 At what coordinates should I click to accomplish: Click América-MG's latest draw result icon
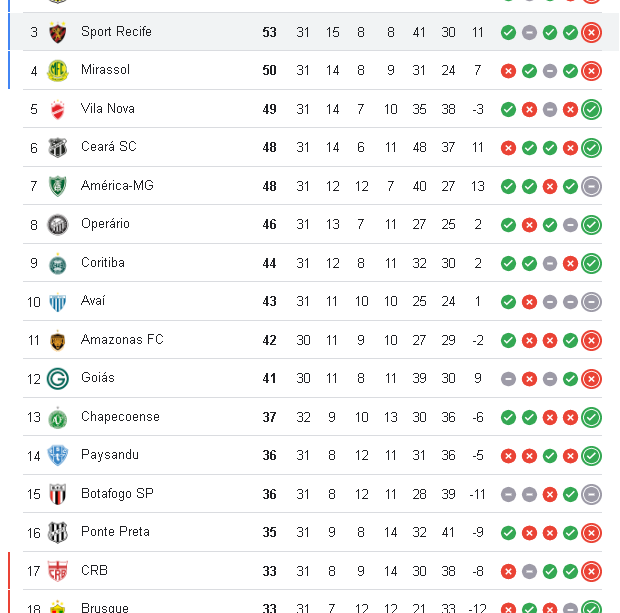(x=591, y=186)
